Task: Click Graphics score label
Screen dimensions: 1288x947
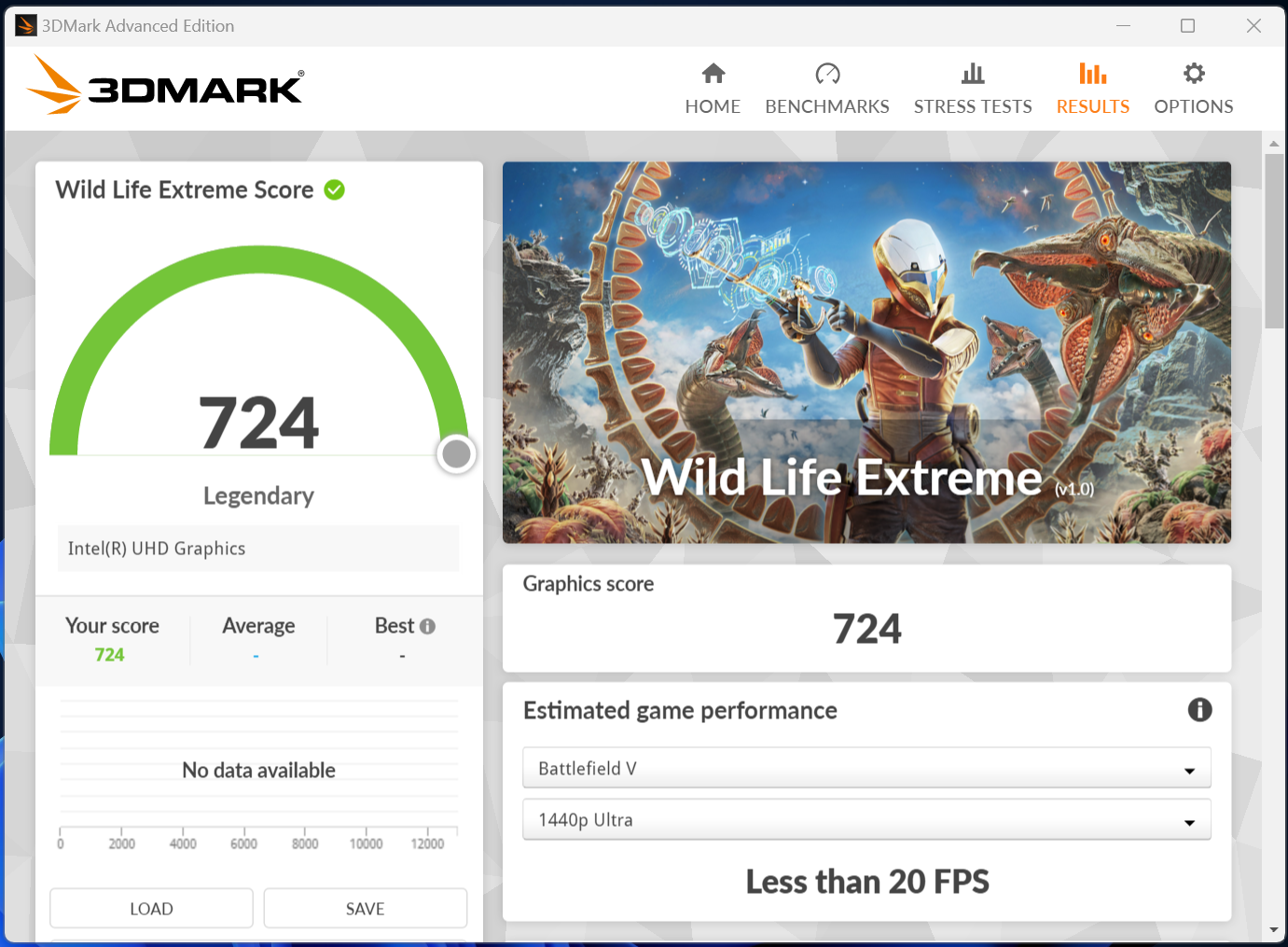Action: pyautogui.click(x=588, y=584)
